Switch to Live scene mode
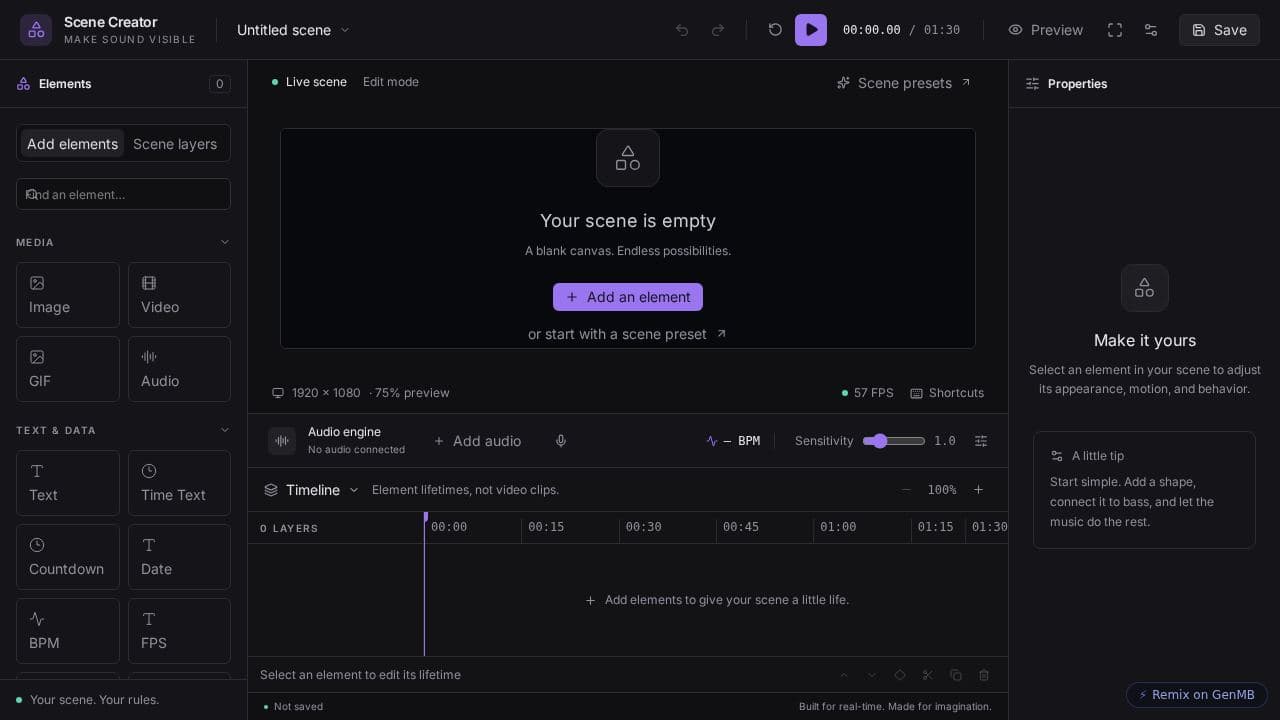This screenshot has height=720, width=1280. point(310,82)
